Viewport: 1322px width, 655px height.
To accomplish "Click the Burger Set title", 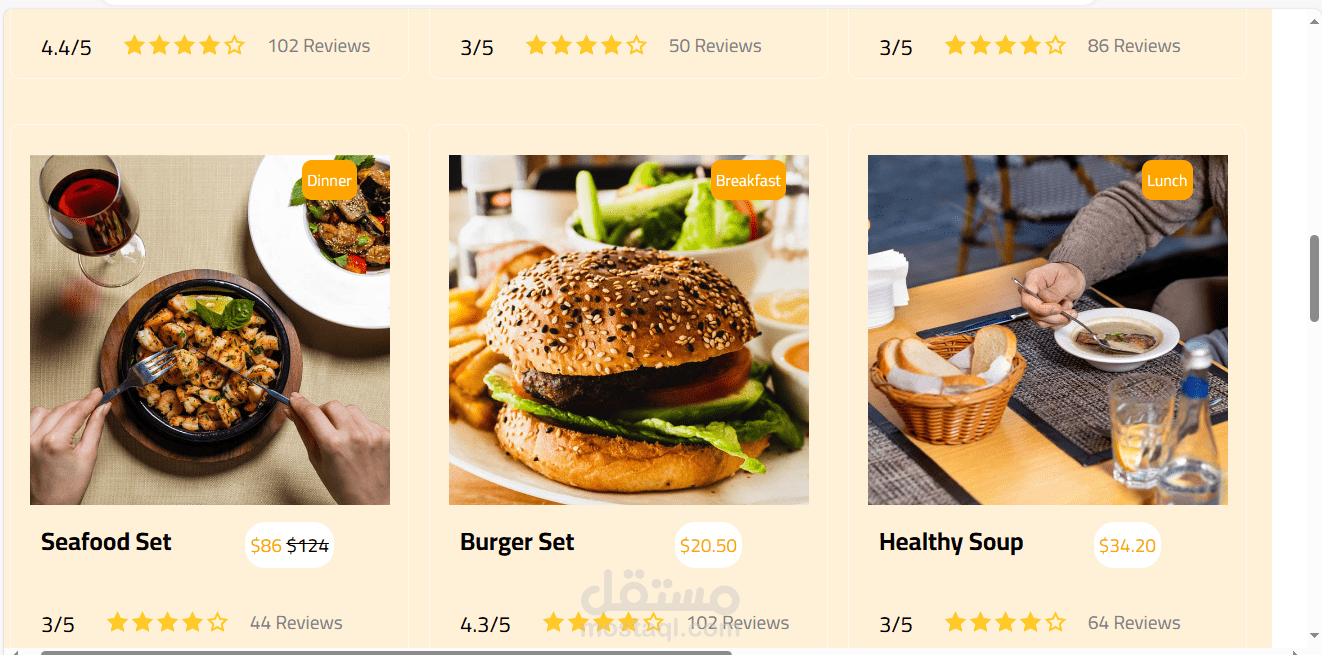I will [517, 542].
